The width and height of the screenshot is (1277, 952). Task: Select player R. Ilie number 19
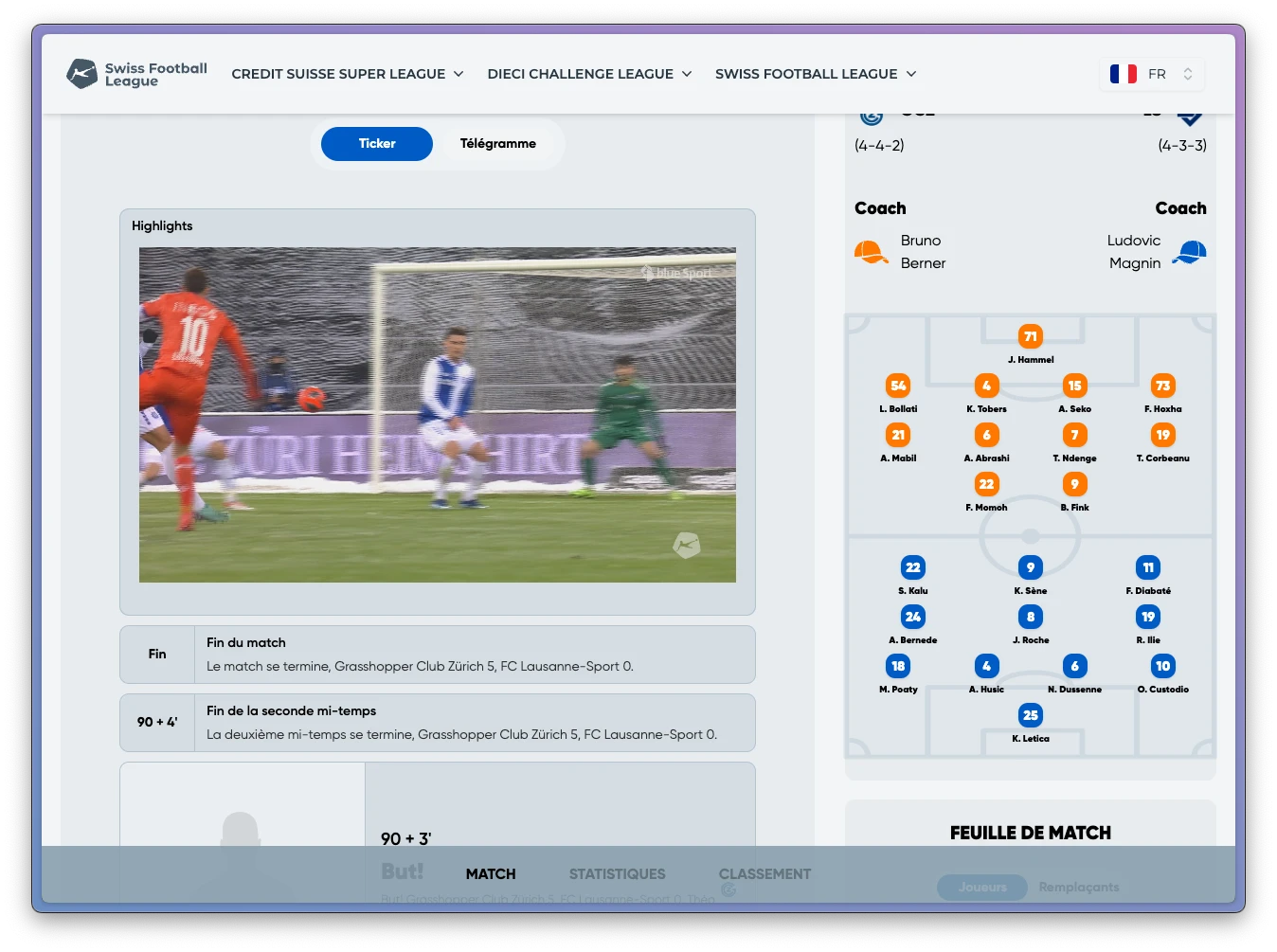pyautogui.click(x=1148, y=624)
